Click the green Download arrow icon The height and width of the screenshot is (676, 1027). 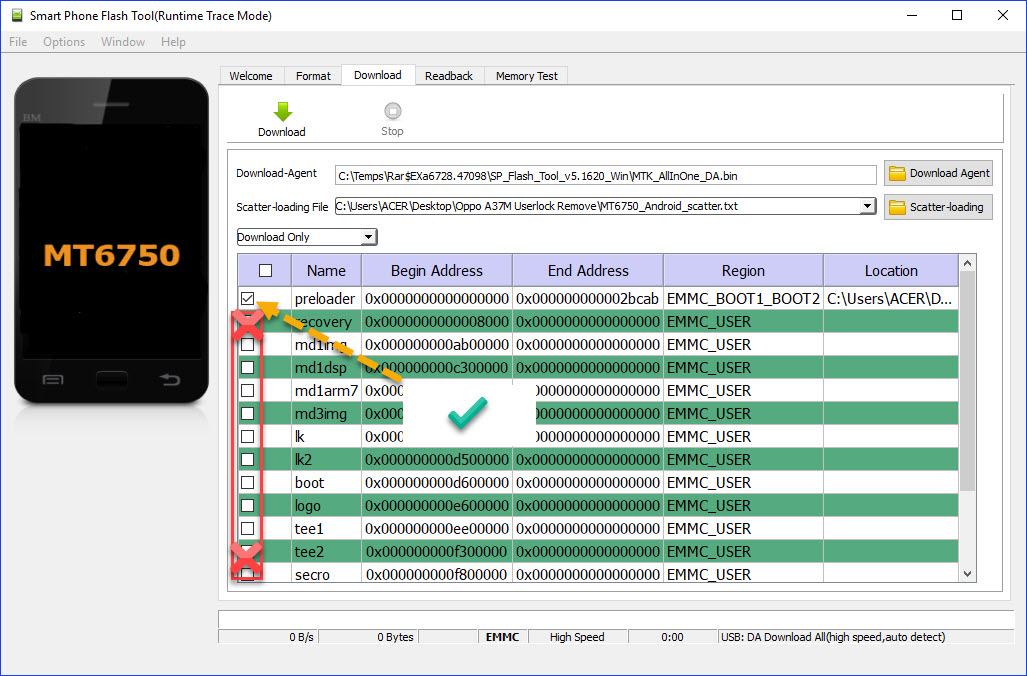tap(282, 111)
